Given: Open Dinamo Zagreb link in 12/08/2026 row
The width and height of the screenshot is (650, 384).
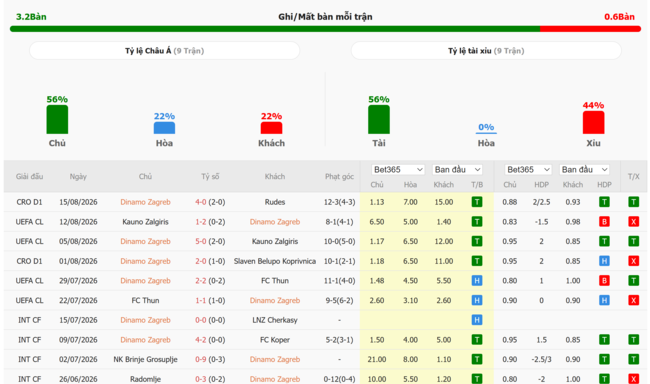Looking at the screenshot, I should click(x=275, y=222).
